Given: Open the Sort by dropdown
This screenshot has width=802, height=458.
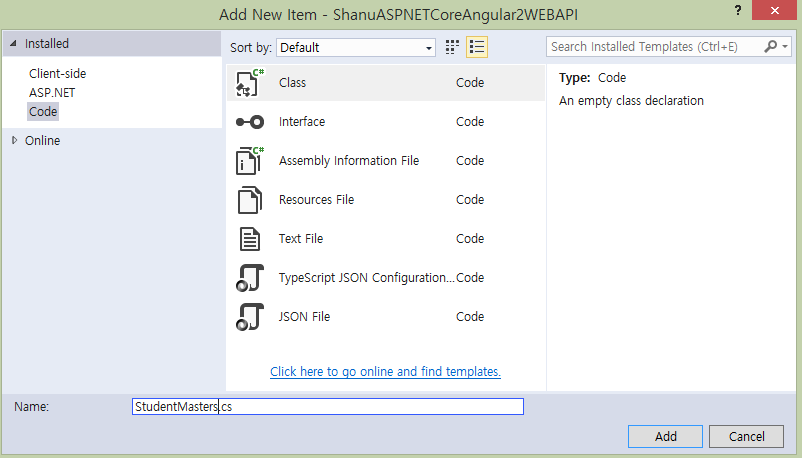Looking at the screenshot, I should click(x=357, y=47).
